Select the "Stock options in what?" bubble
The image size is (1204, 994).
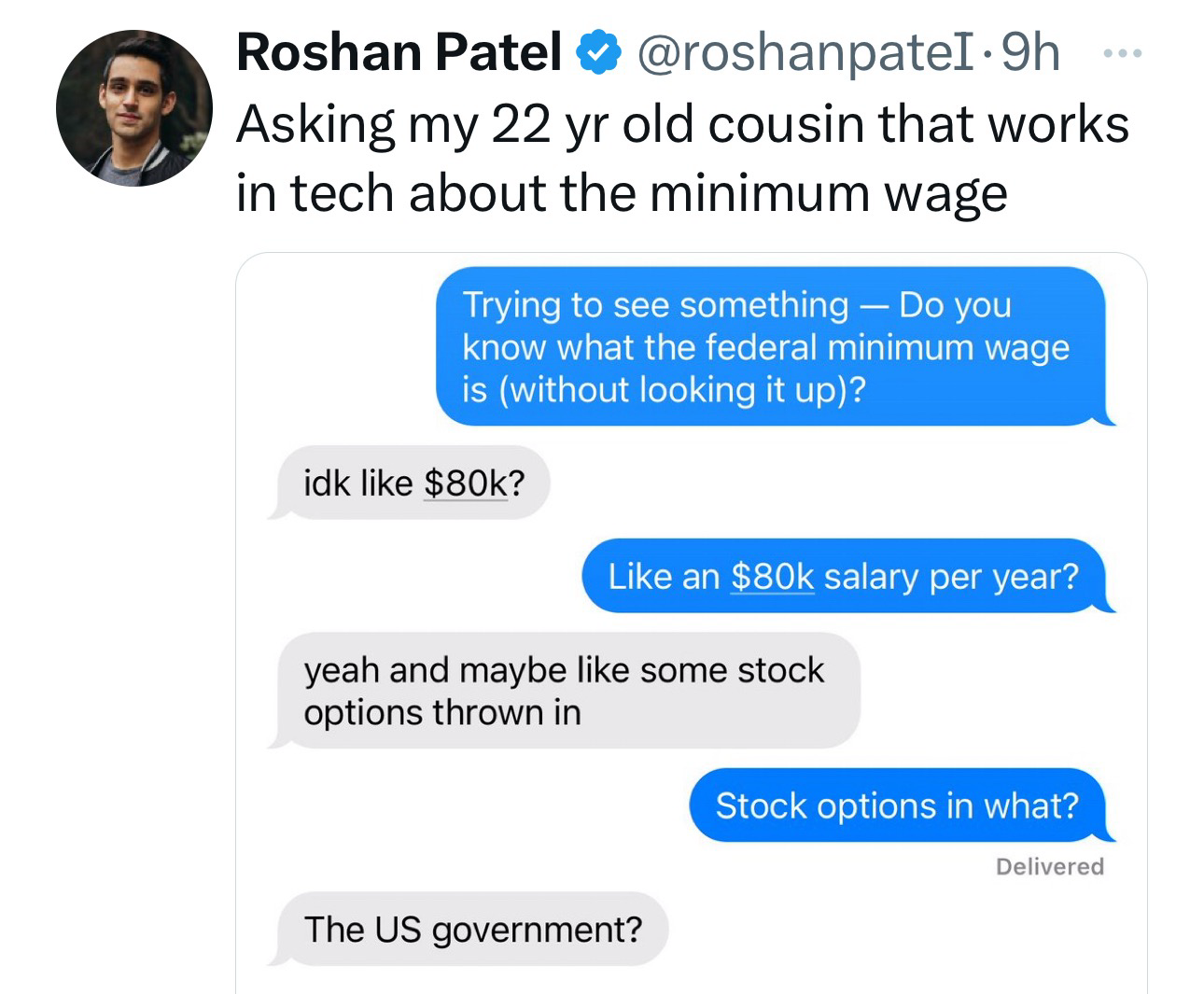(x=896, y=805)
